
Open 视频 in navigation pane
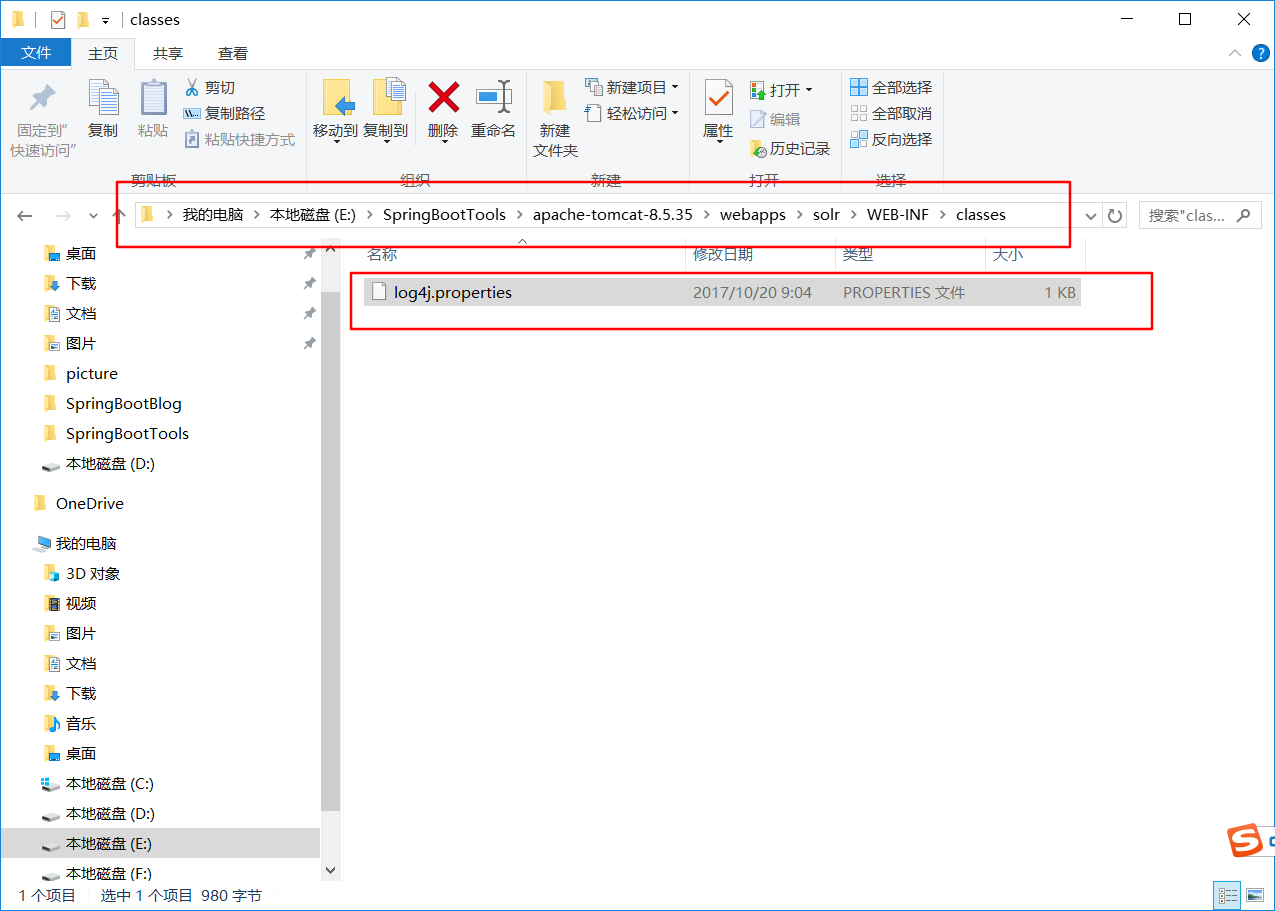tap(81, 604)
